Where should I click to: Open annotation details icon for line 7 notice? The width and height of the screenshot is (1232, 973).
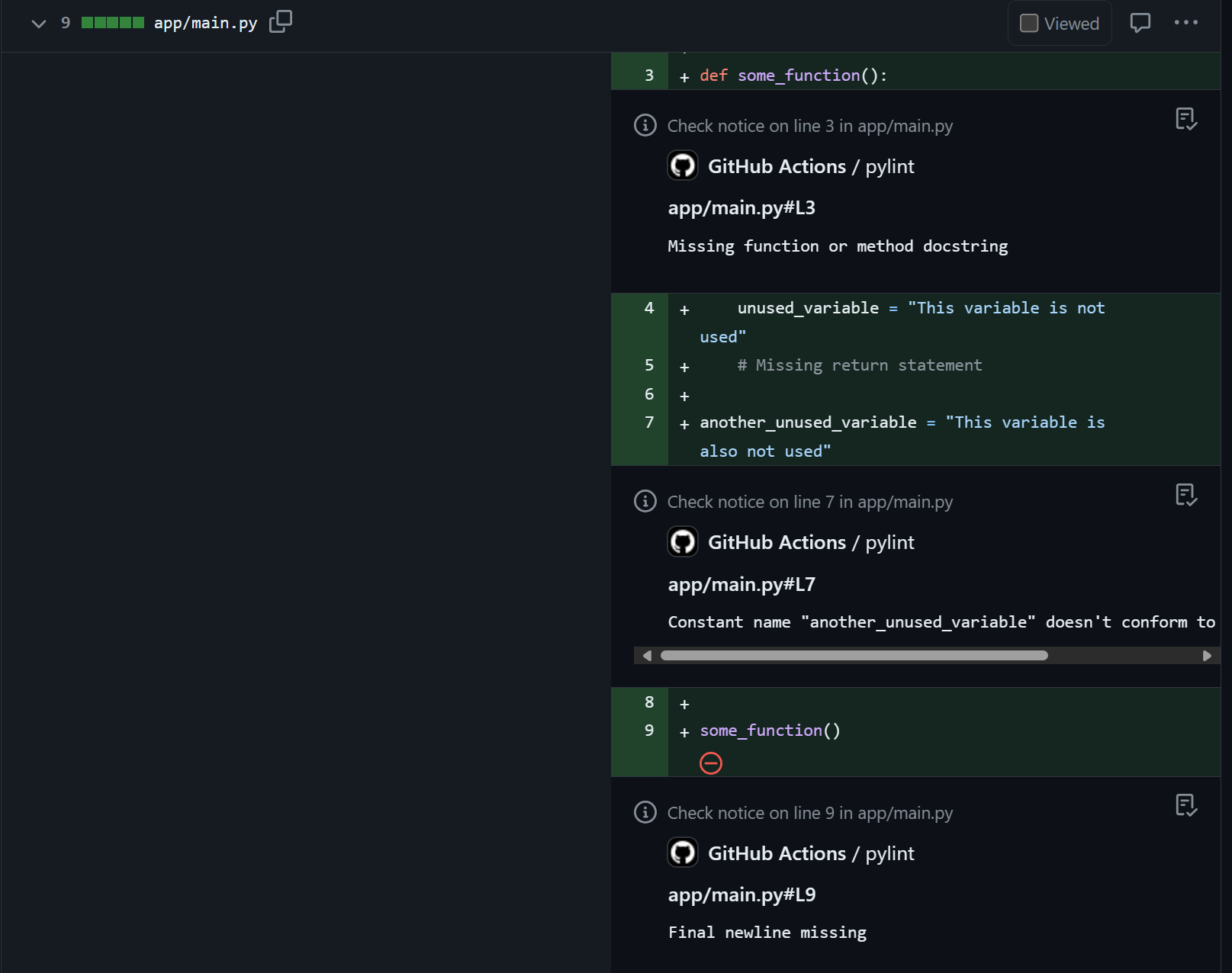pos(1186,495)
